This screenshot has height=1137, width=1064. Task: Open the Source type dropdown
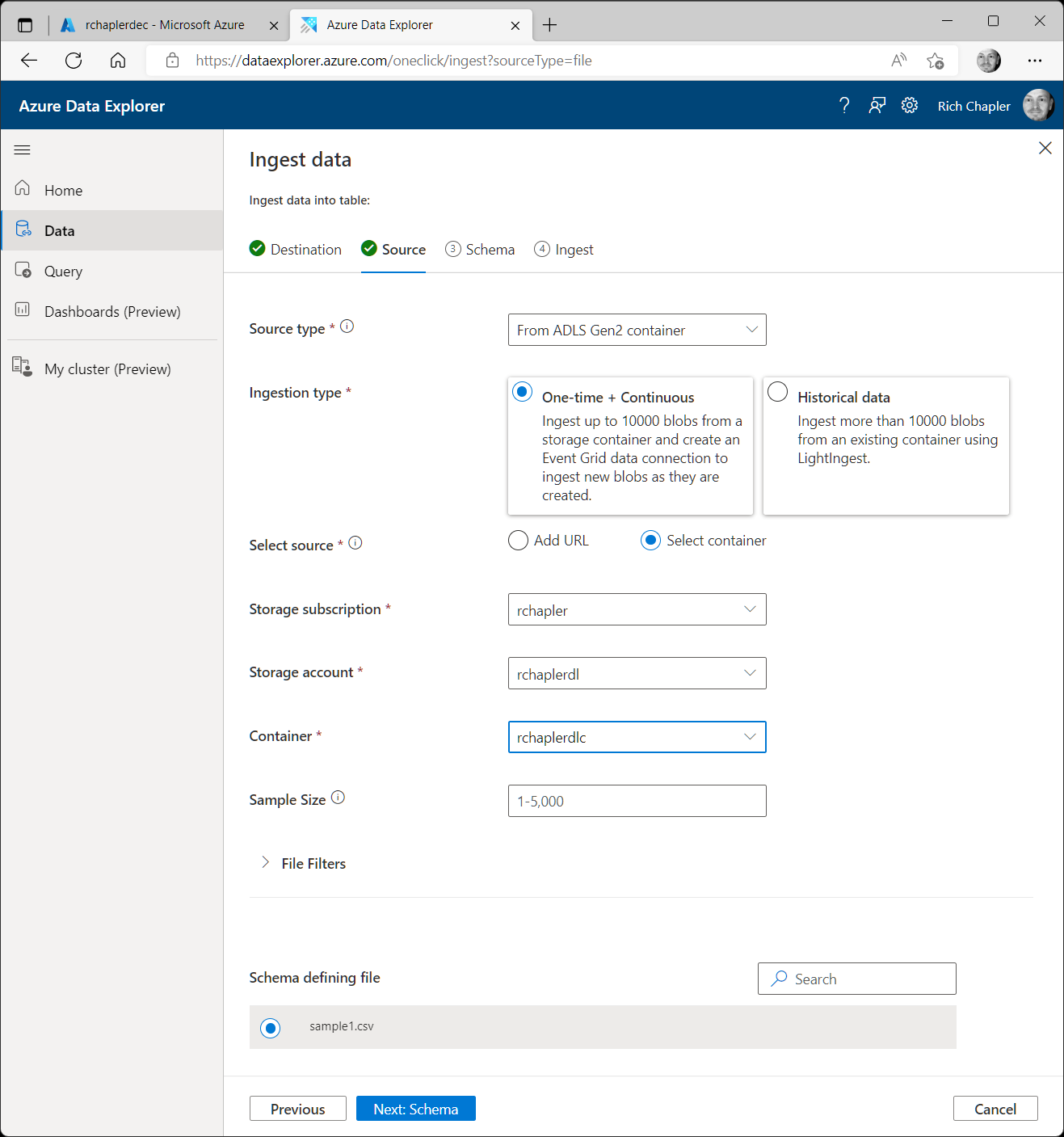pyautogui.click(x=637, y=330)
